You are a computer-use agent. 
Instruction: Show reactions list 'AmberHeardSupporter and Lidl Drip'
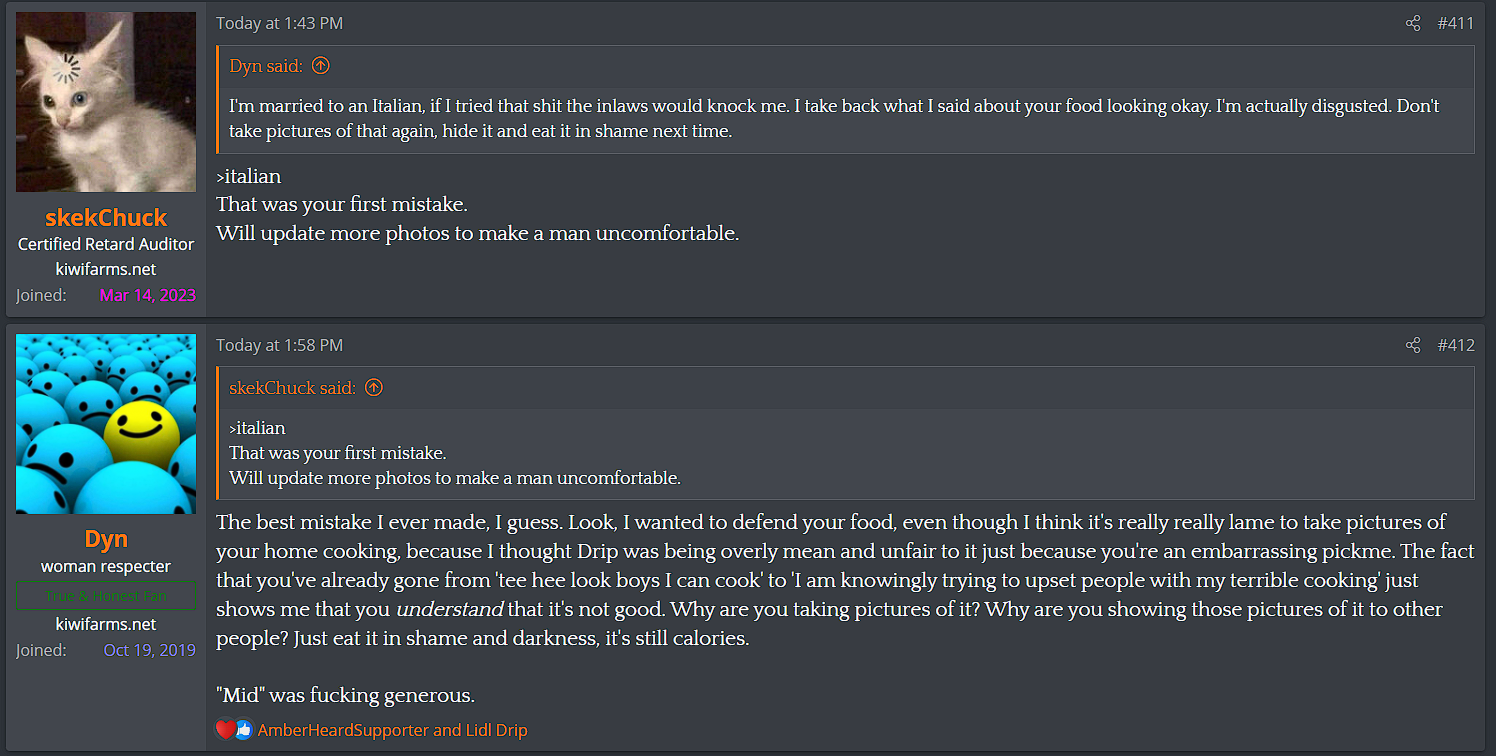[392, 730]
